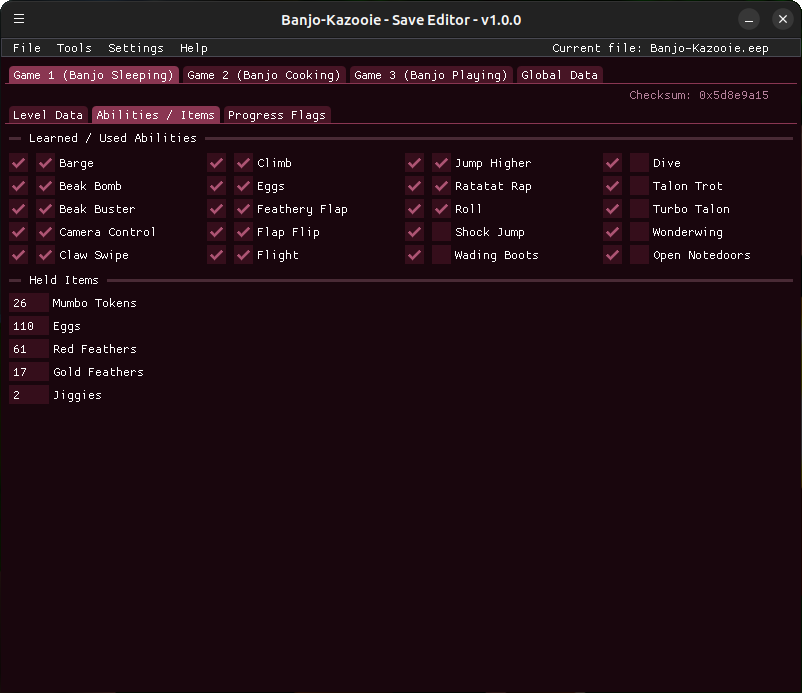Switch to Game 3 (Banjo Playing) tab
The height and width of the screenshot is (693, 802).
coord(431,75)
